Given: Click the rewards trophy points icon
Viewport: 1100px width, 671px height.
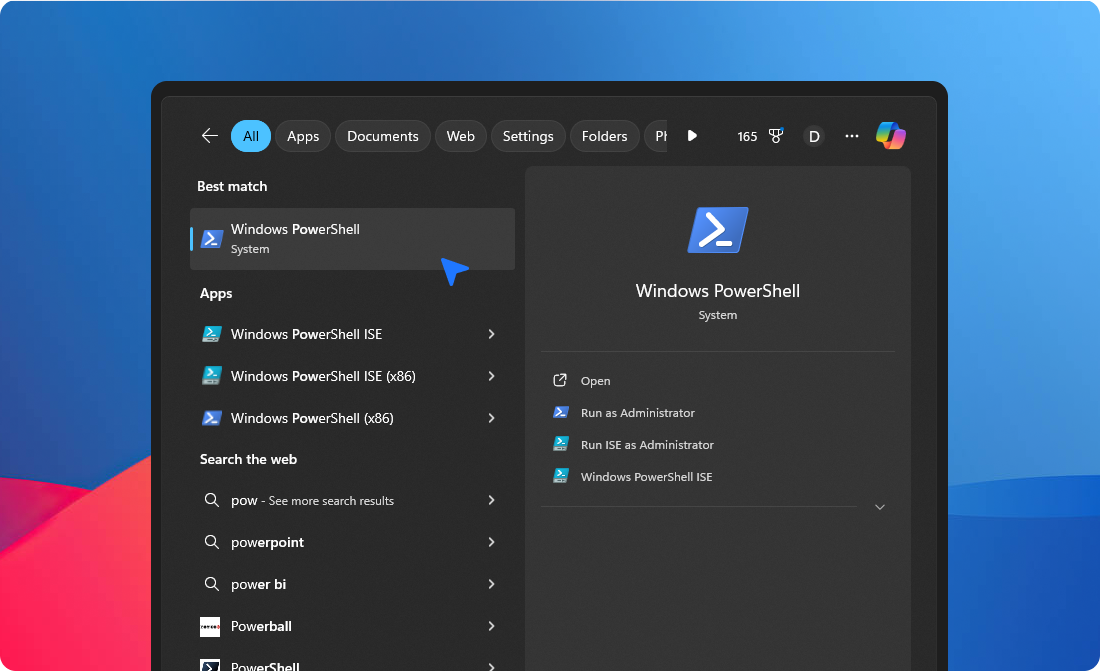Looking at the screenshot, I should click(x=775, y=136).
